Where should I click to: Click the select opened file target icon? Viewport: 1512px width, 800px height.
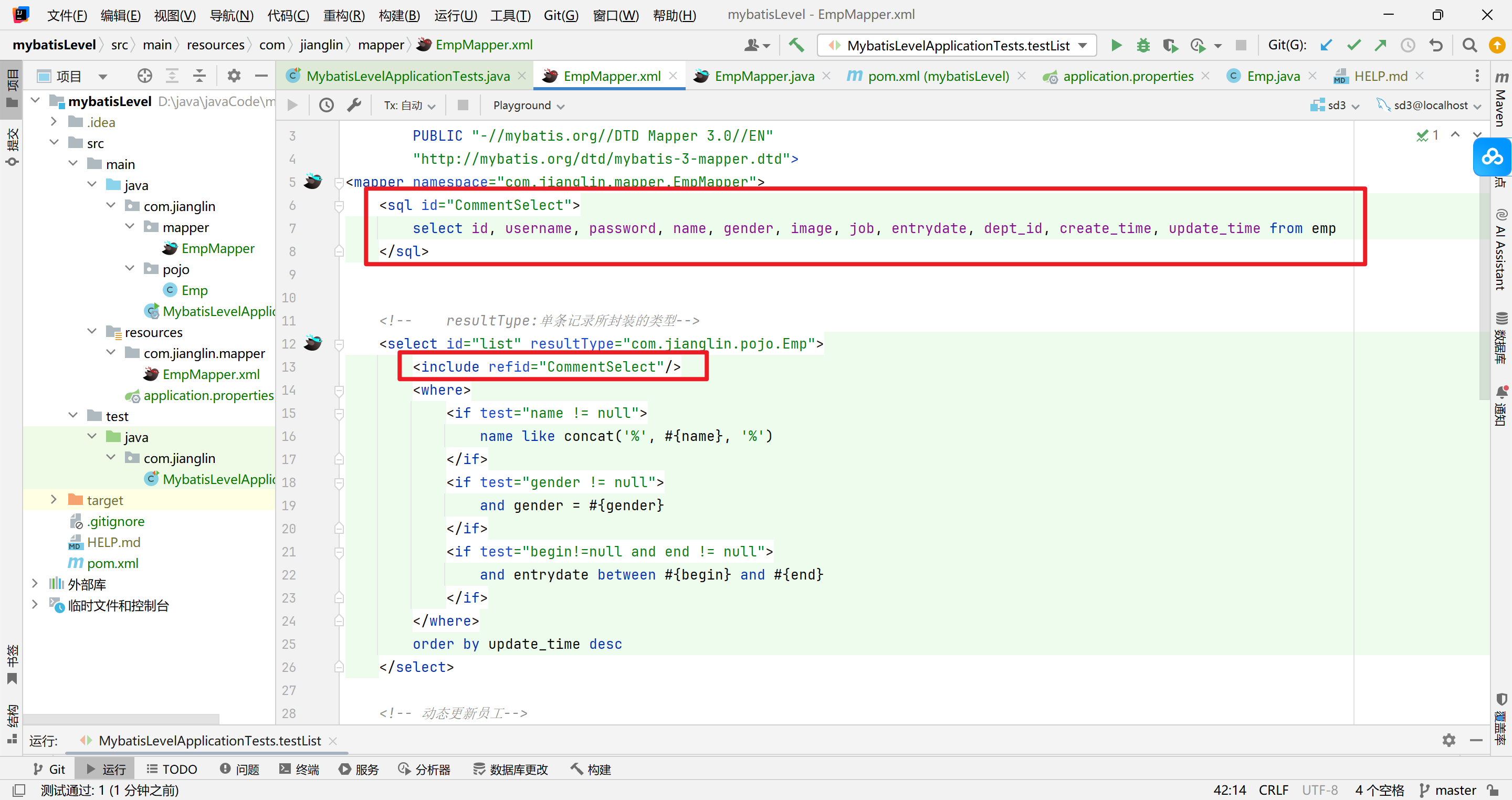(144, 76)
